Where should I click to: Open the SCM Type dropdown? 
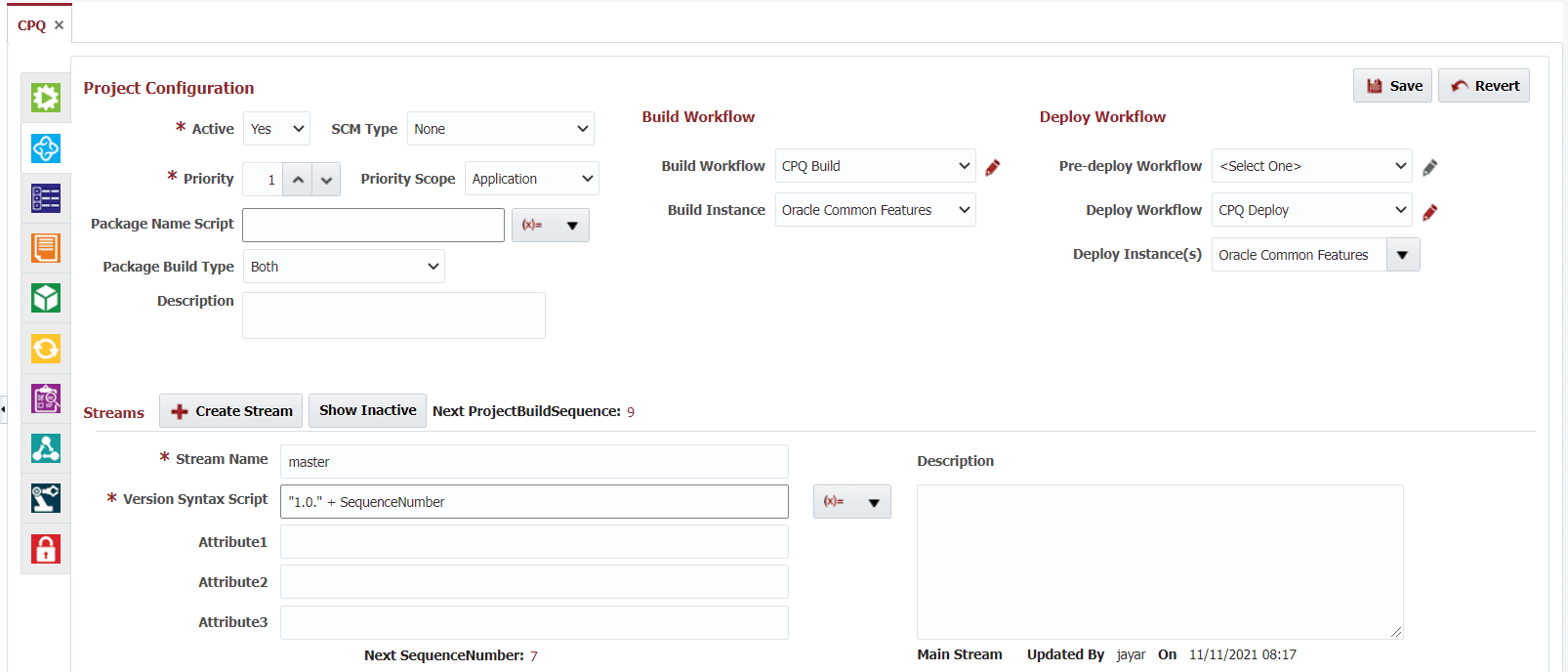pos(500,129)
